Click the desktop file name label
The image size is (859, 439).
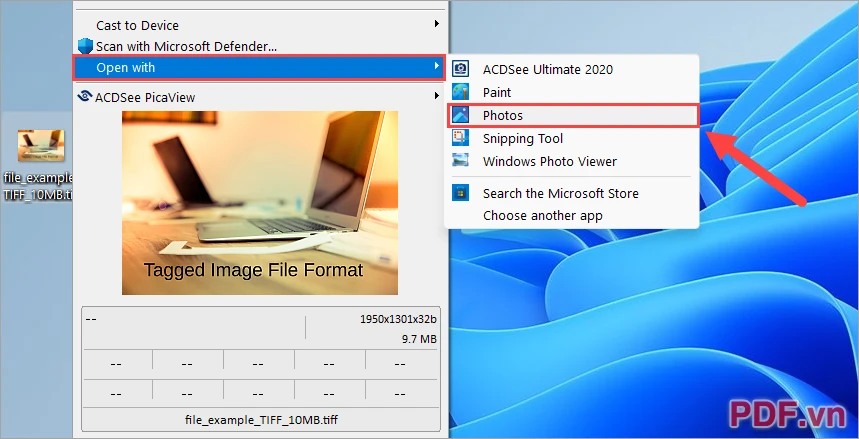pos(37,186)
